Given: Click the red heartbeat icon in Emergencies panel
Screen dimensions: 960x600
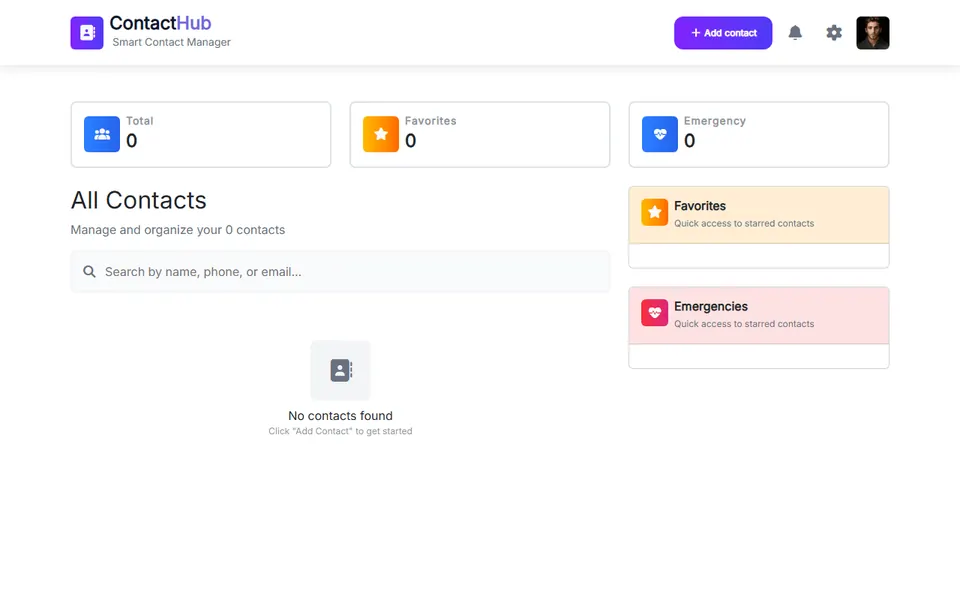Looking at the screenshot, I should click(654, 313).
